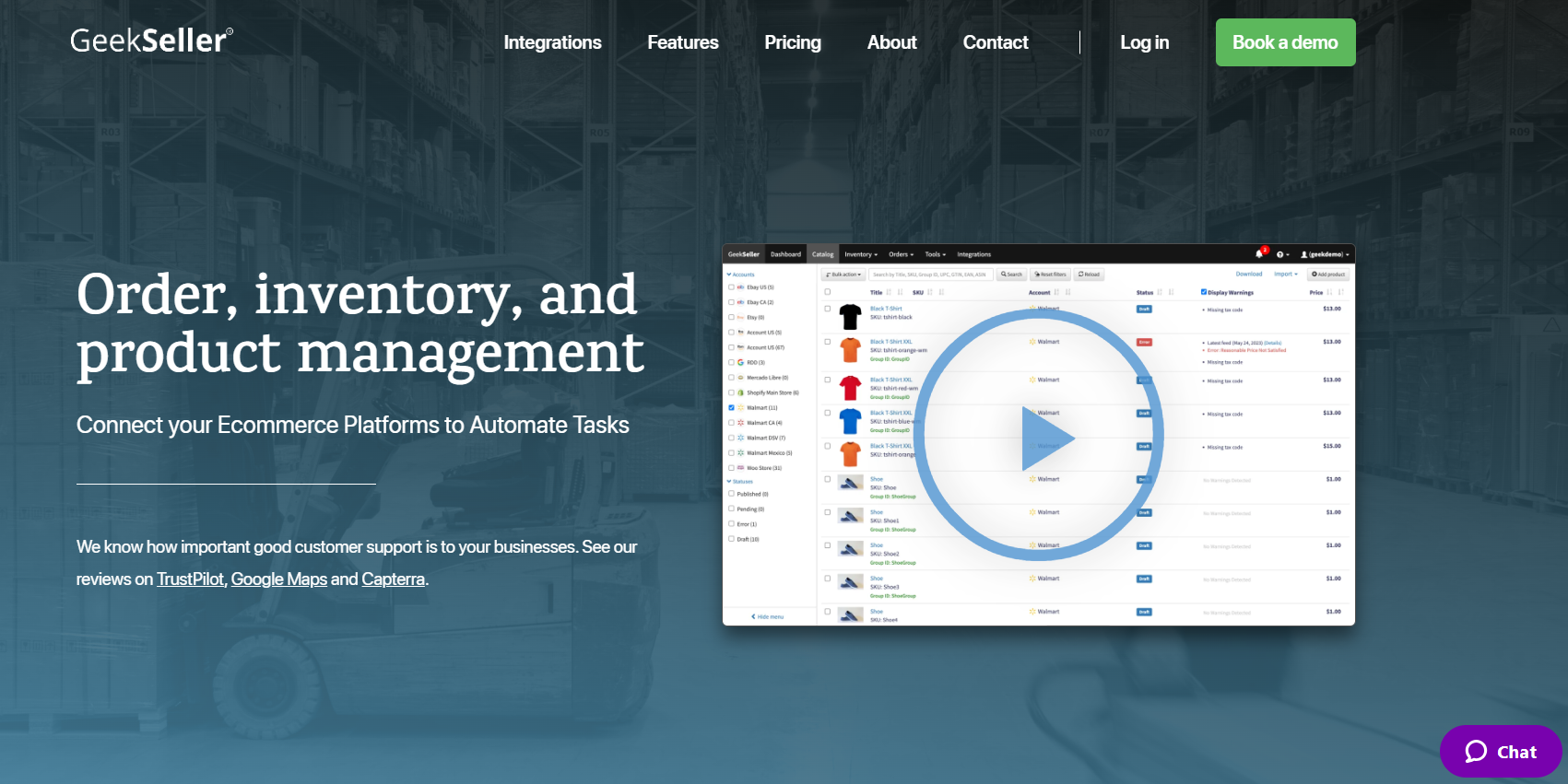
Task: Click the Reload button with refresh icon
Action: click(x=1089, y=275)
